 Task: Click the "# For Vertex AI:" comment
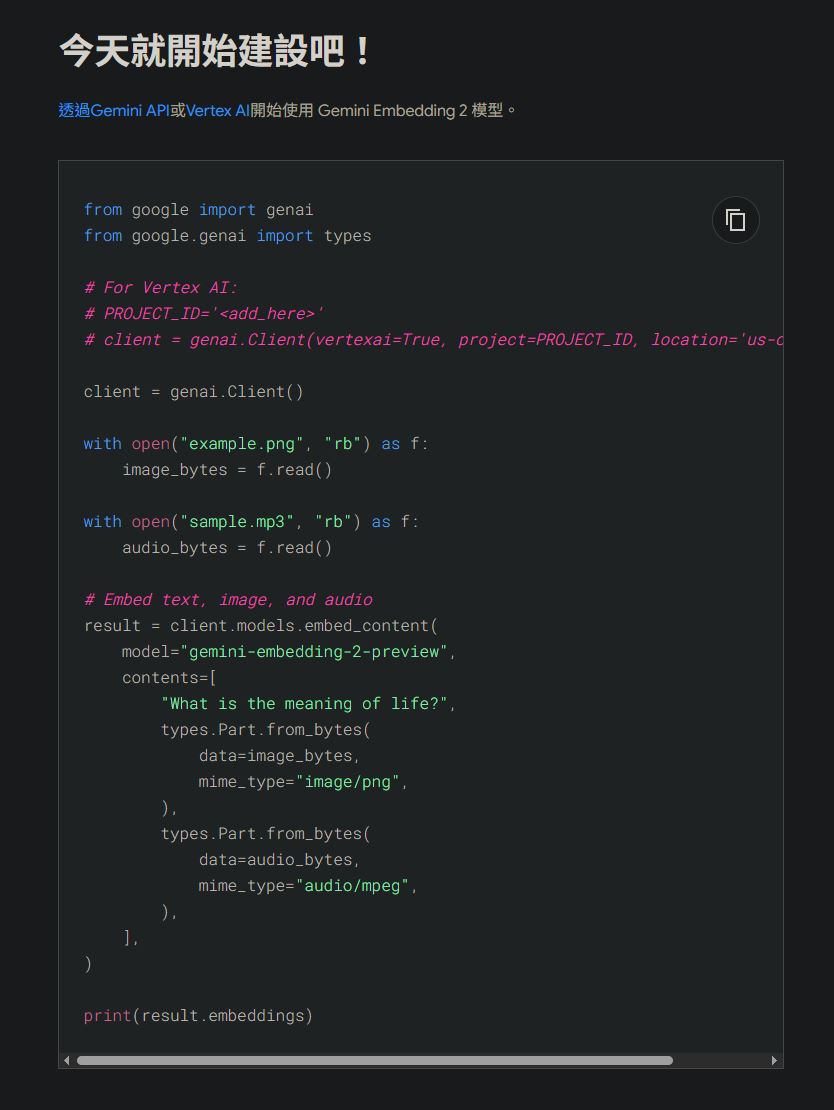pos(161,288)
